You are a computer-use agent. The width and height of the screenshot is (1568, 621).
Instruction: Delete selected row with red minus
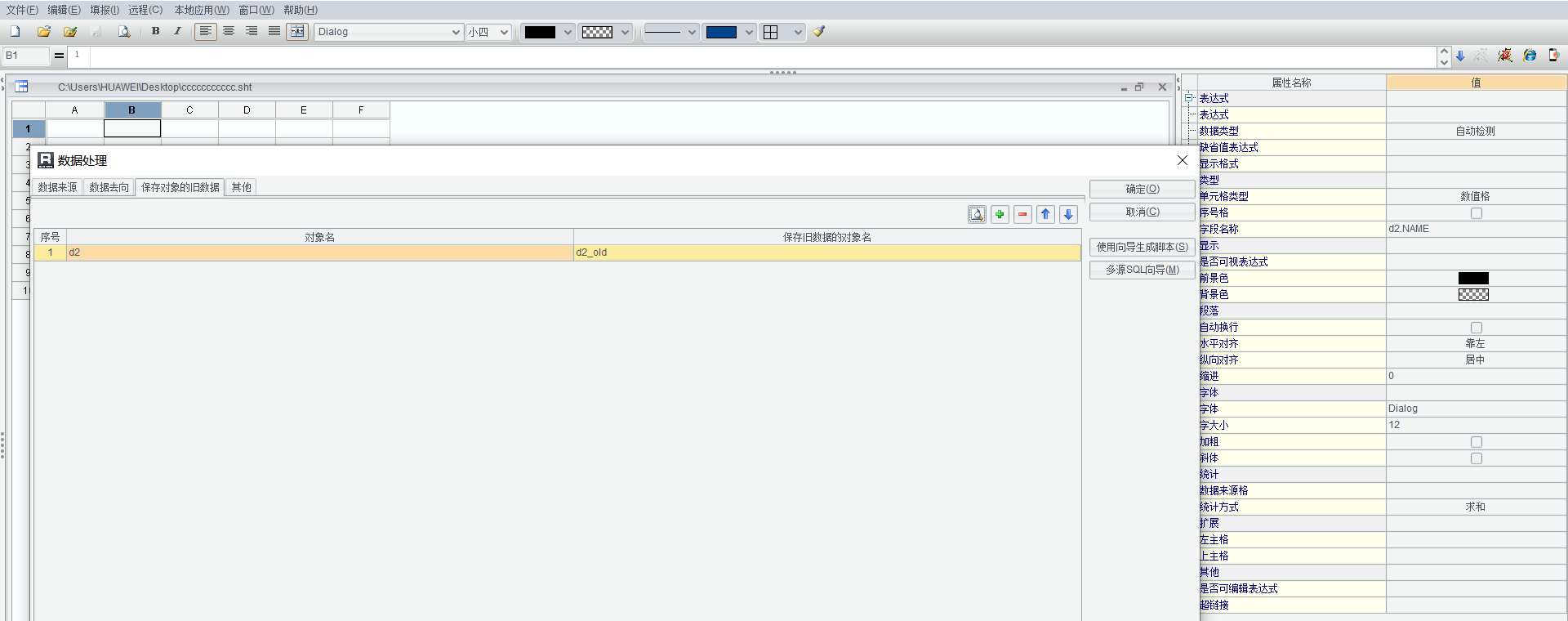pyautogui.click(x=1022, y=214)
